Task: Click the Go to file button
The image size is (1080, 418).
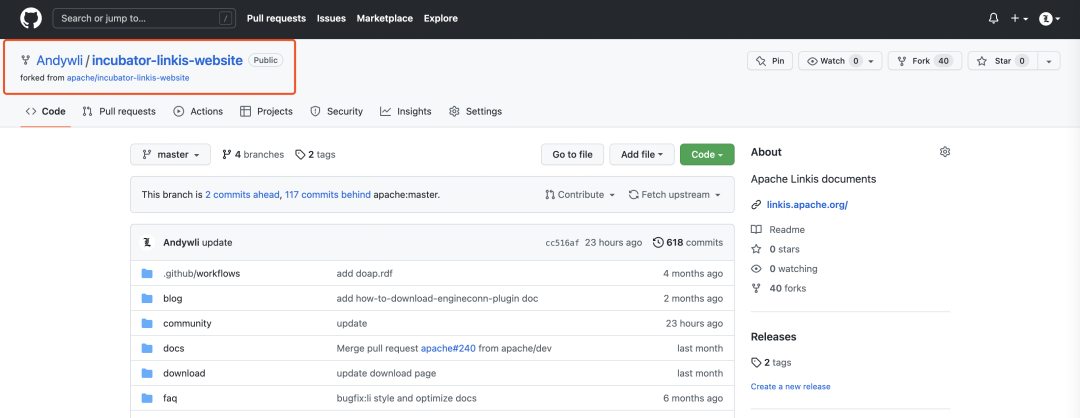Action: click(x=572, y=155)
